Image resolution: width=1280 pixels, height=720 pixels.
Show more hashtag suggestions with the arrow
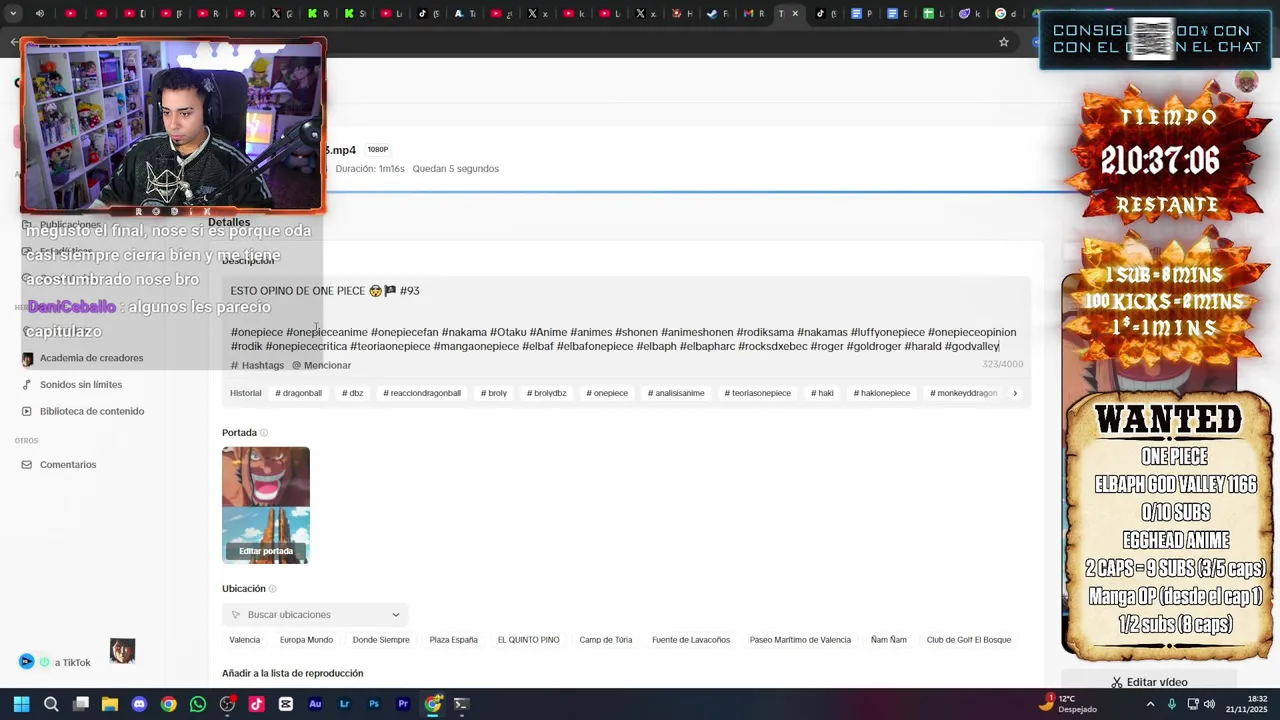[x=1015, y=393]
